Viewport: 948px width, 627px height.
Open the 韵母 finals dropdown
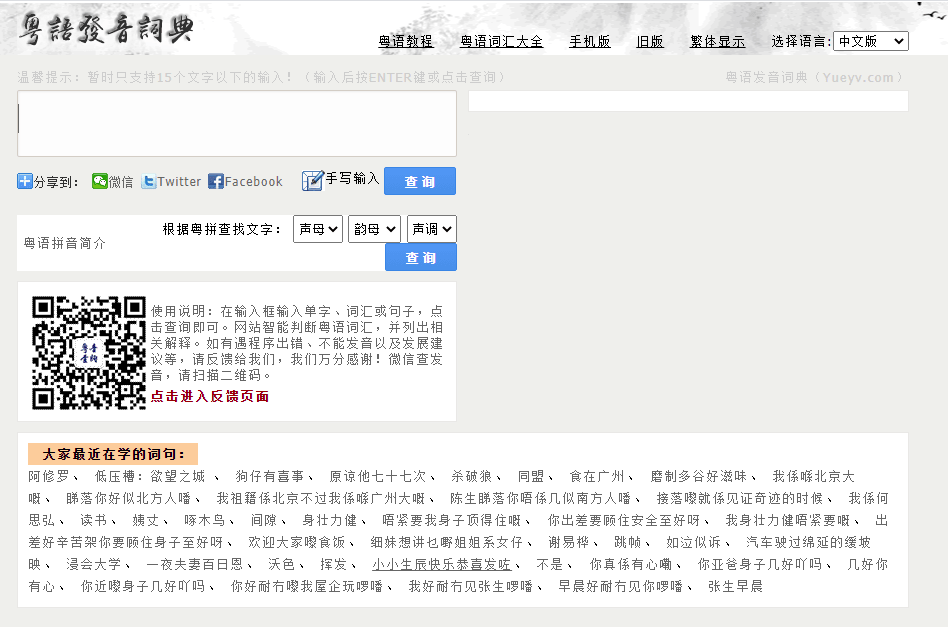click(x=374, y=228)
